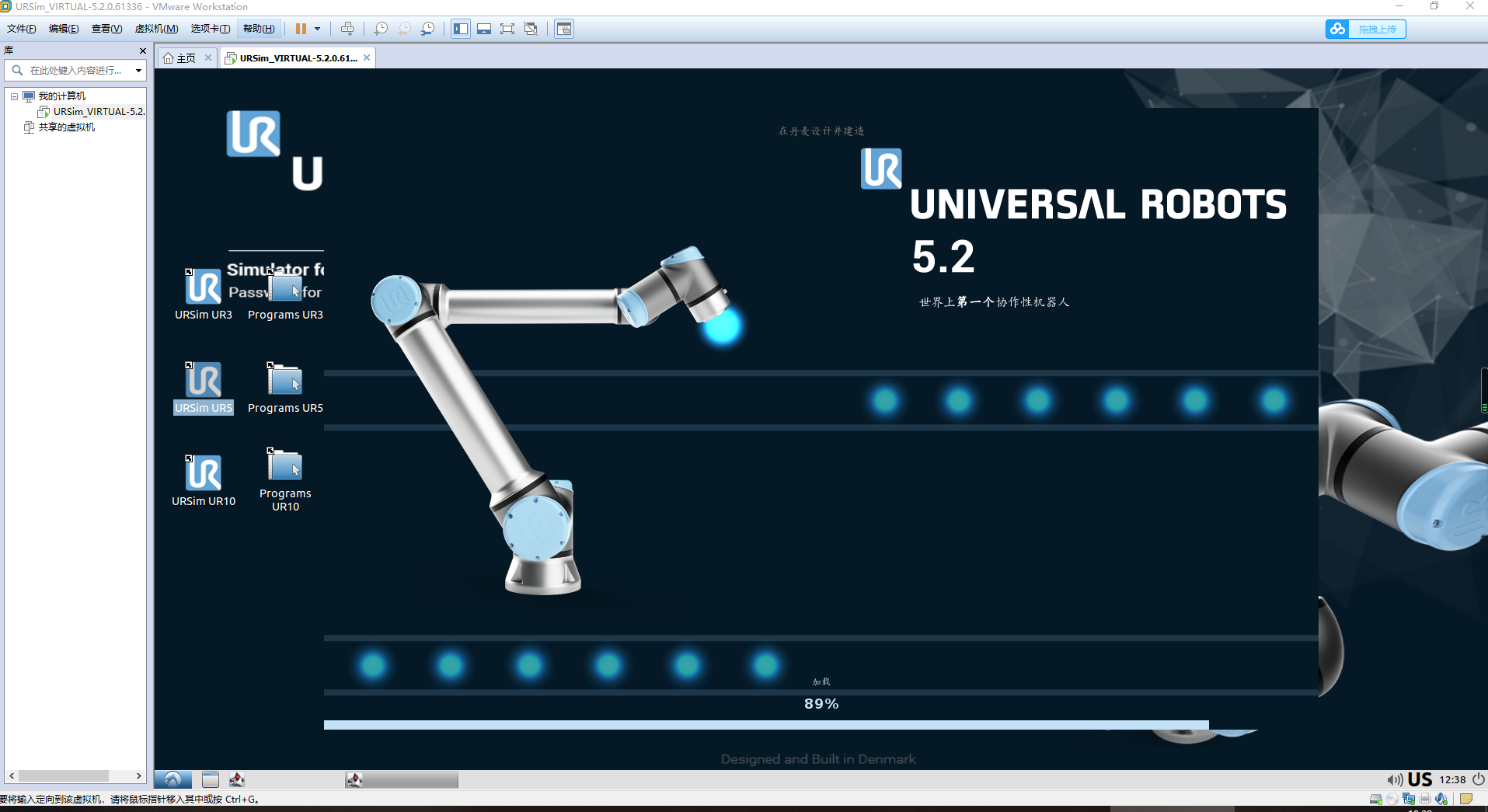Click the printer device status icon
1488x812 pixels.
pos(1425,799)
